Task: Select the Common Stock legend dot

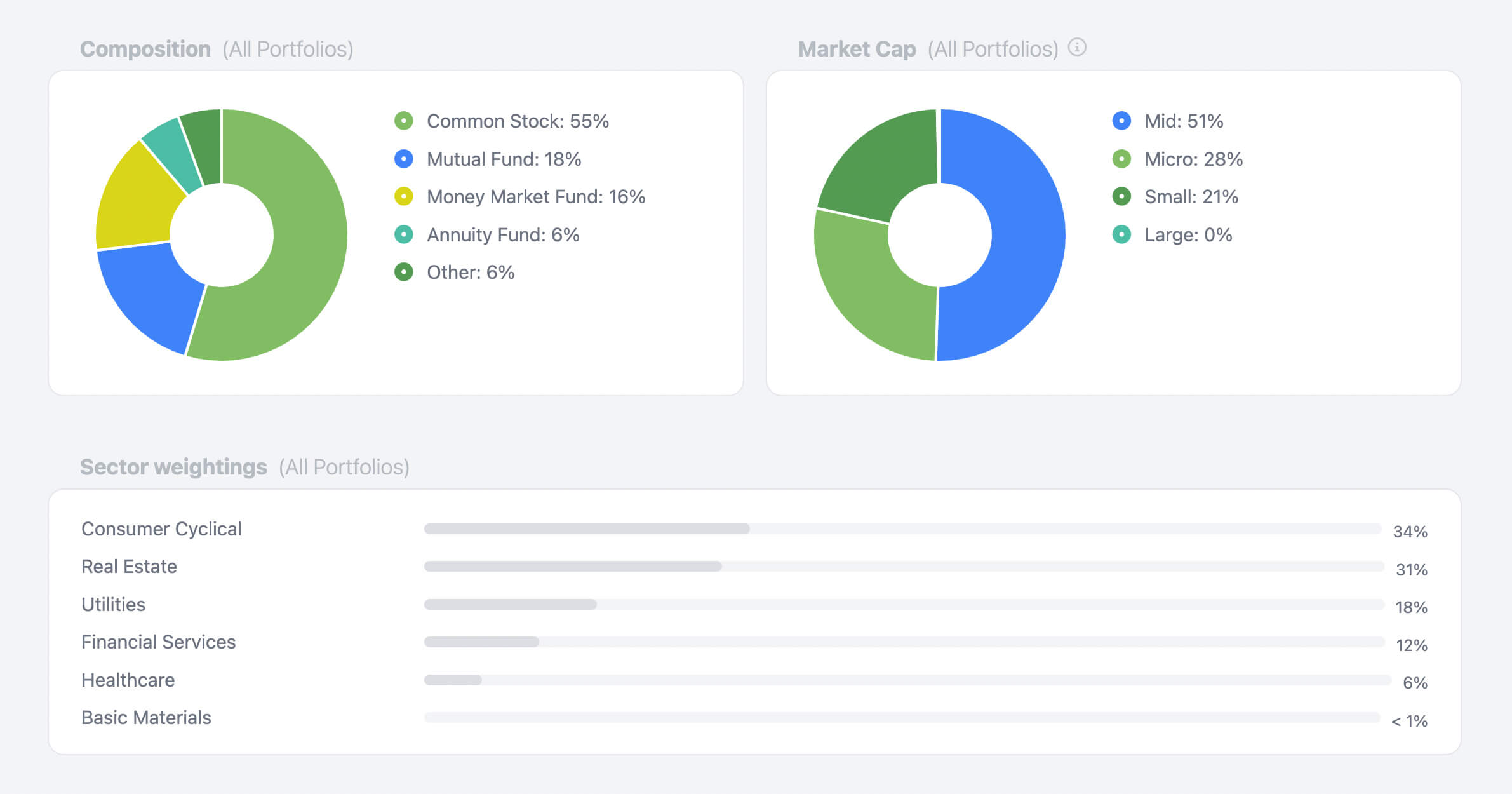Action: [403, 121]
